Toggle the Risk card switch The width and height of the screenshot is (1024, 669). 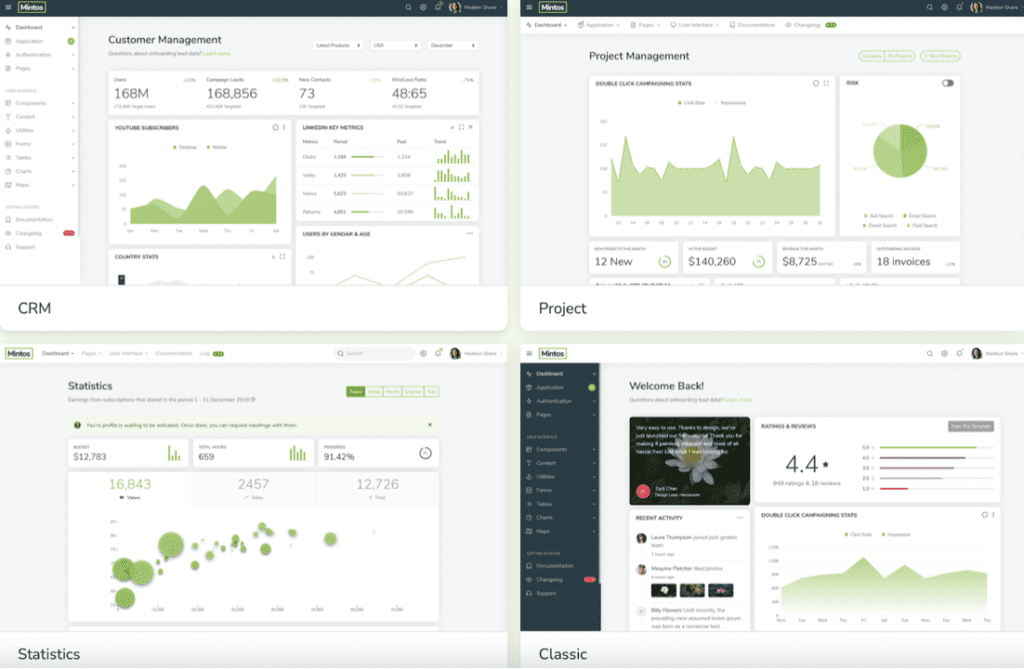pos(948,83)
